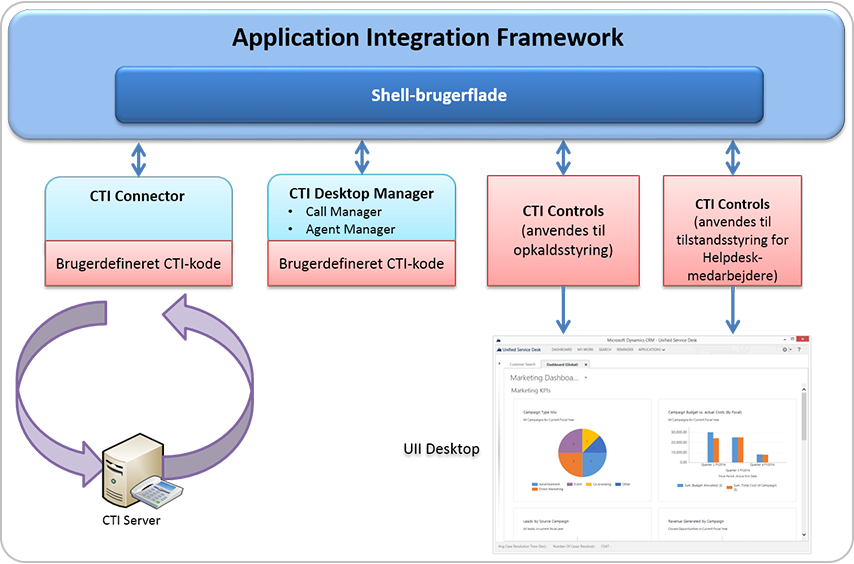Image resolution: width=854 pixels, height=564 pixels.
Task: Expand the Marketing Dashboard selector dropdown
Action: [585, 377]
